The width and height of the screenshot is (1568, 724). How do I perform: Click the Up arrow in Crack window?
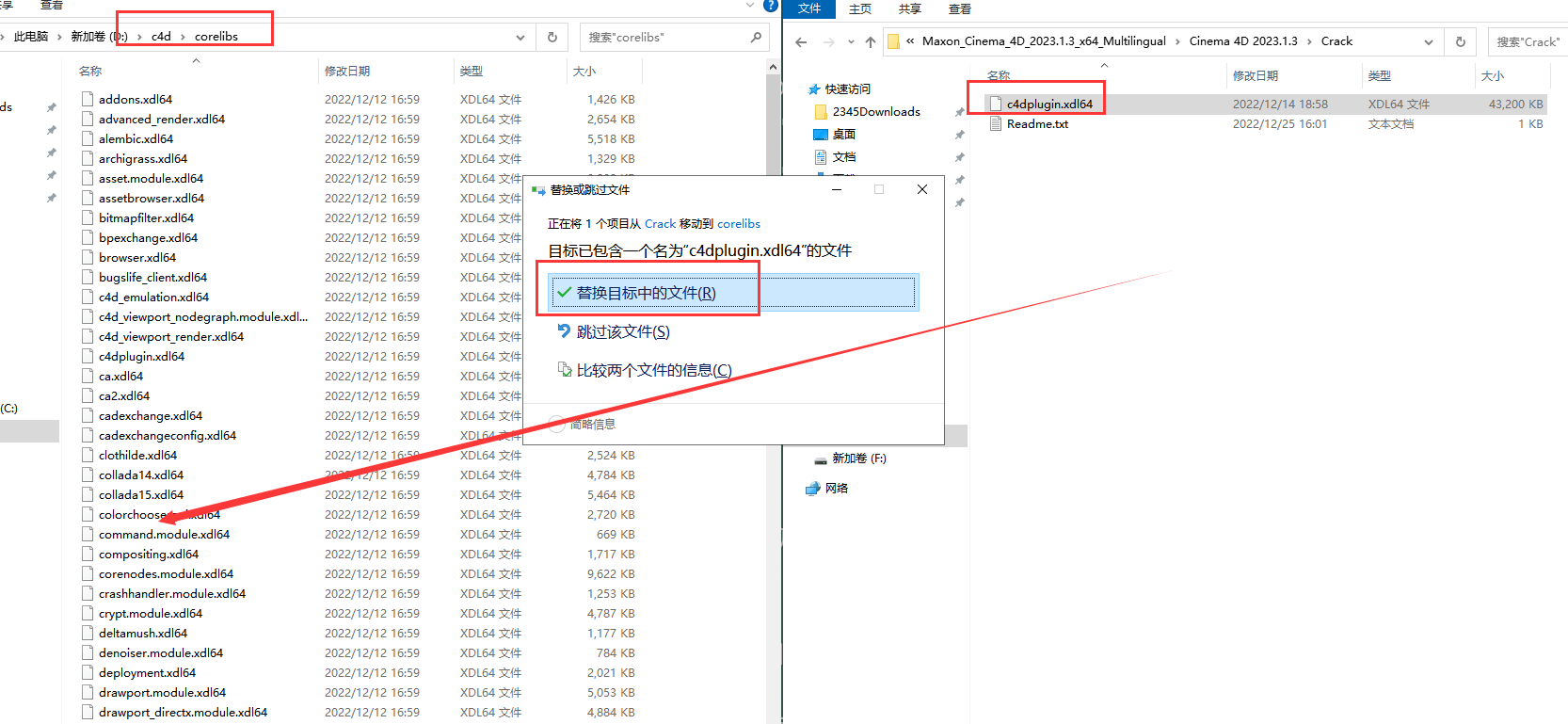coord(871,41)
